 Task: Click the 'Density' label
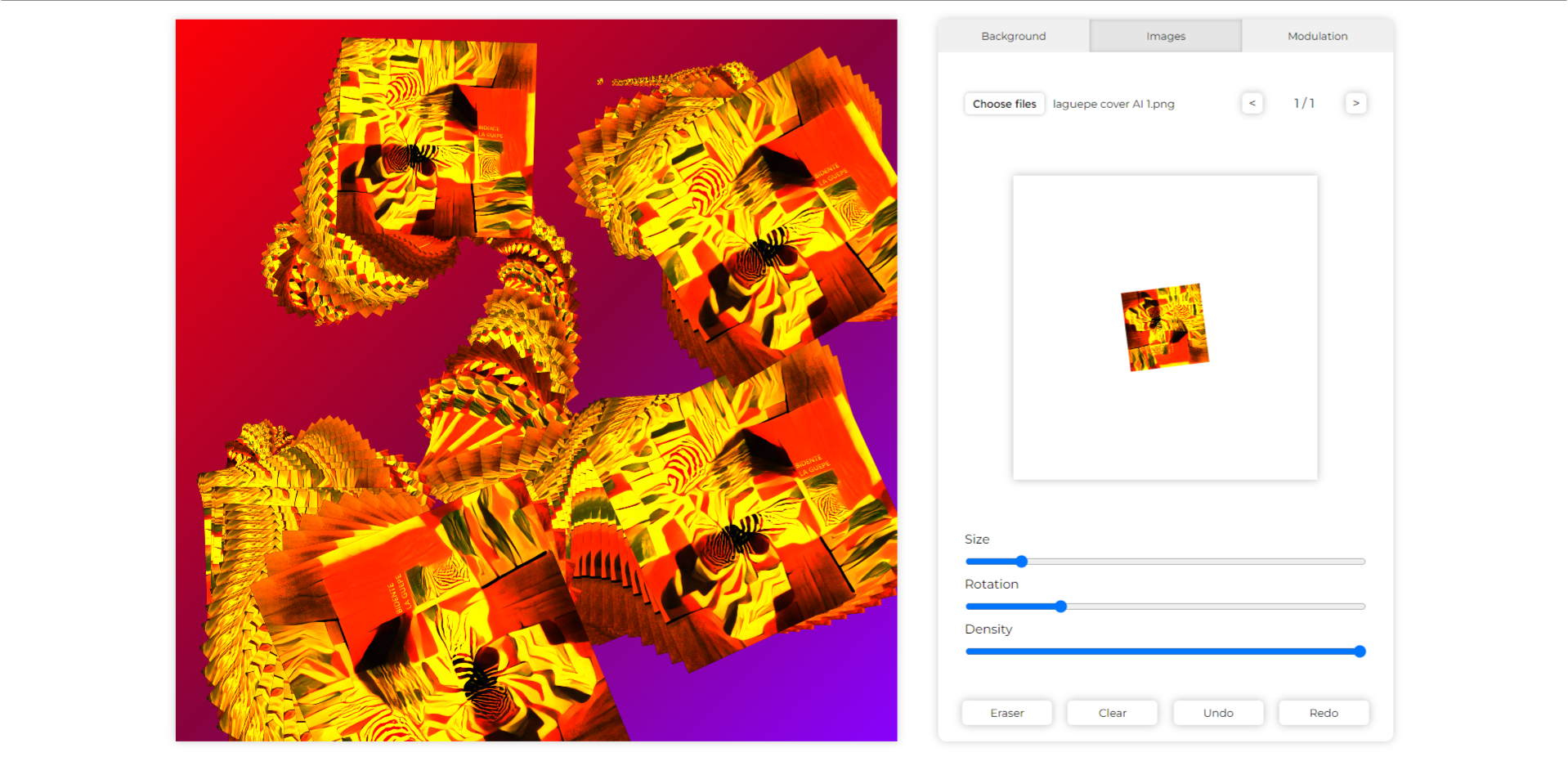pos(988,629)
